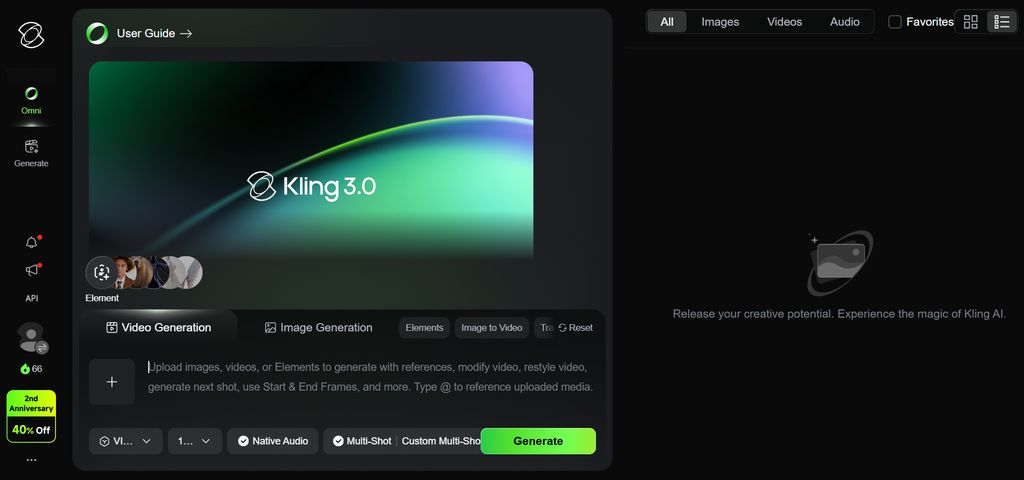Add a new Element with the plus icon
The width and height of the screenshot is (1024, 480).
click(101, 272)
